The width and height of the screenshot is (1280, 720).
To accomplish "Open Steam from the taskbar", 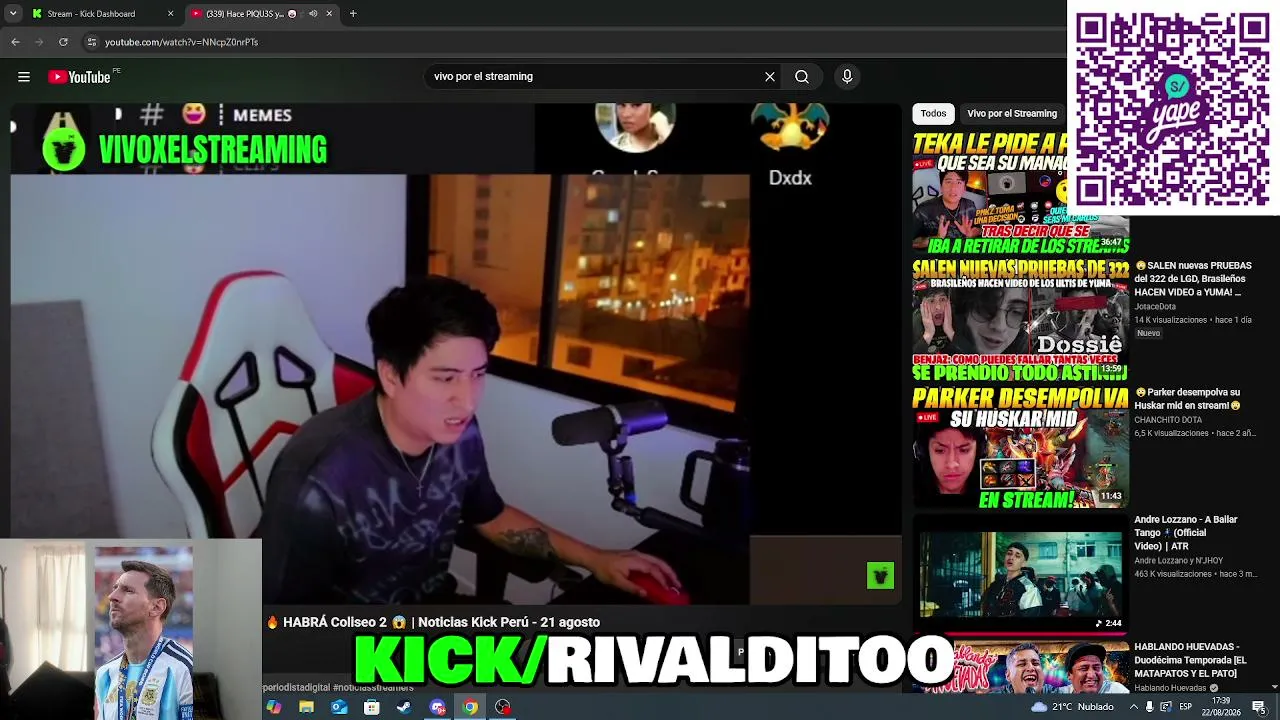I will pos(404,707).
